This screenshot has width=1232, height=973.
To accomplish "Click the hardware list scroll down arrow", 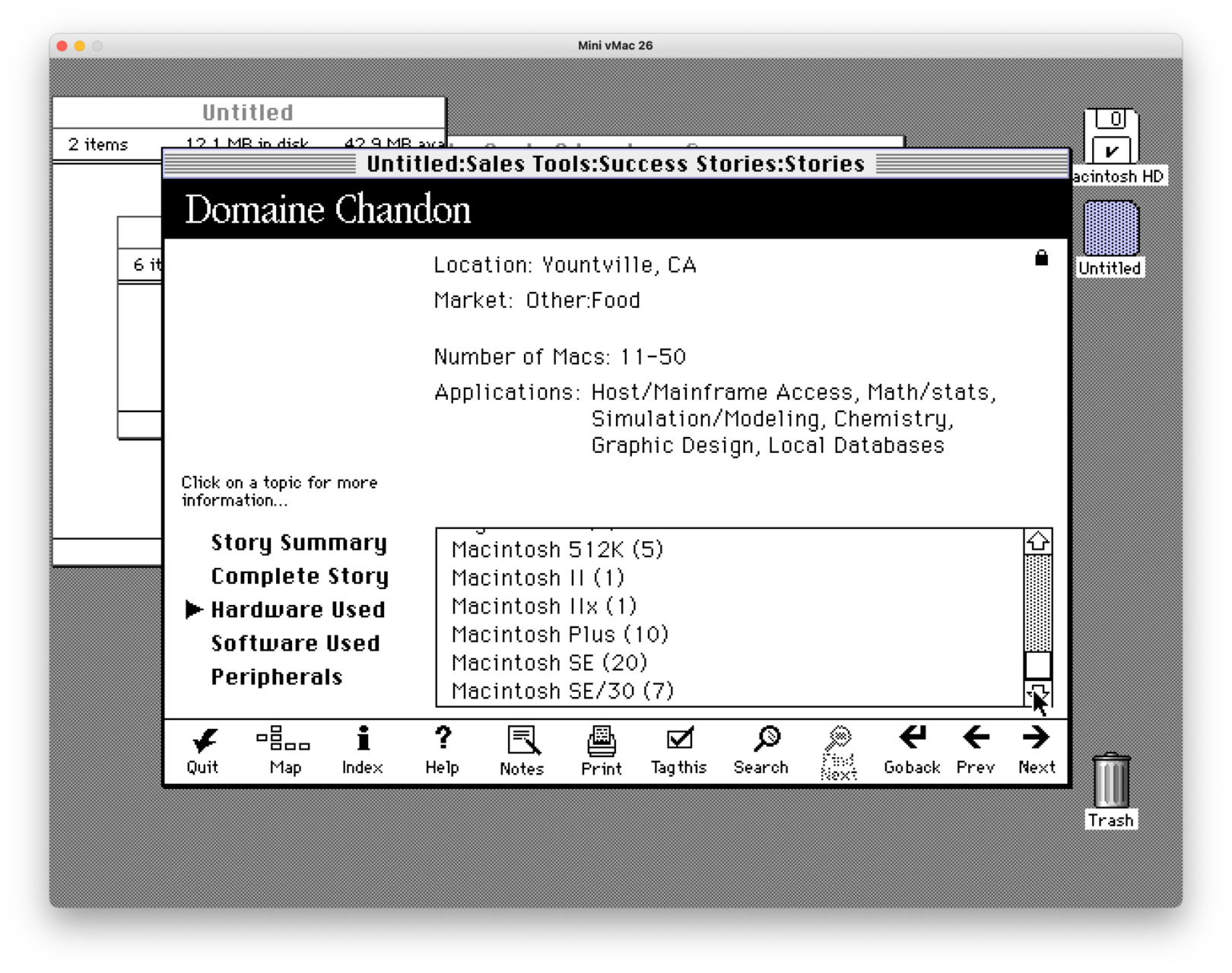I will coord(1038,693).
